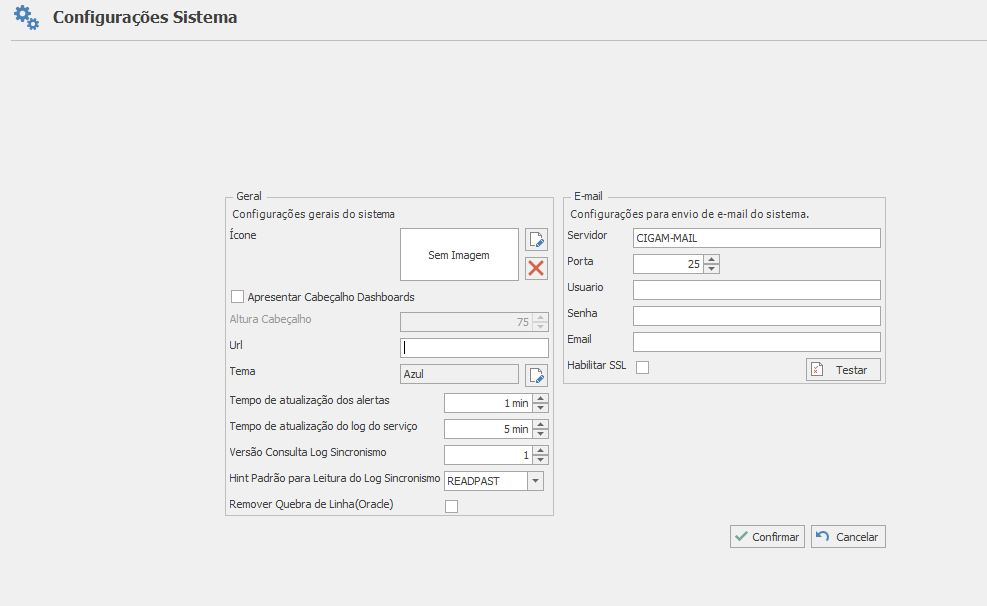Viewport: 987px width, 606px height.
Task: Decrease the alert refresh time
Action: [541, 407]
